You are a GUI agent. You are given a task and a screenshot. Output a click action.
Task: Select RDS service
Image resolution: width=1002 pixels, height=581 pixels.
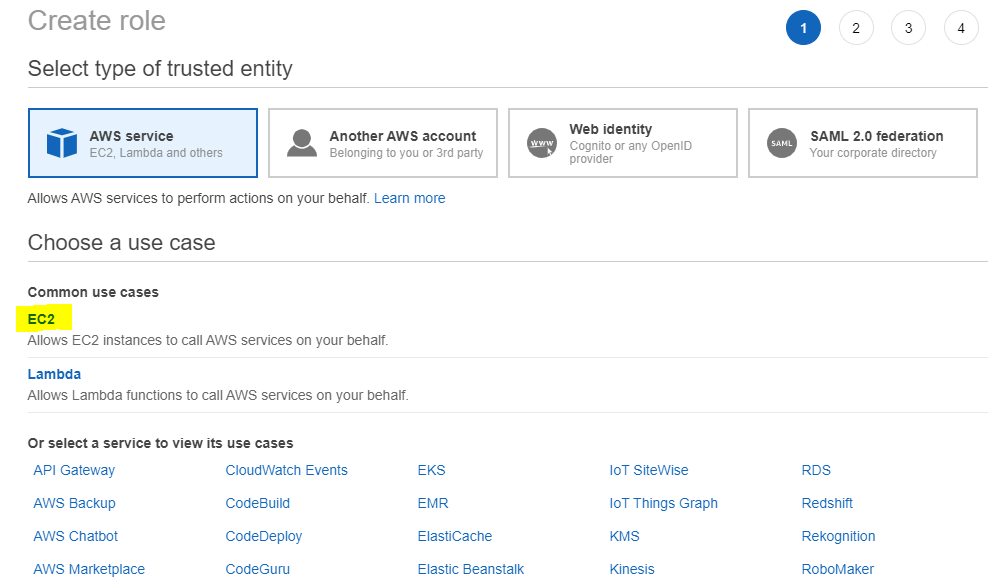816,470
